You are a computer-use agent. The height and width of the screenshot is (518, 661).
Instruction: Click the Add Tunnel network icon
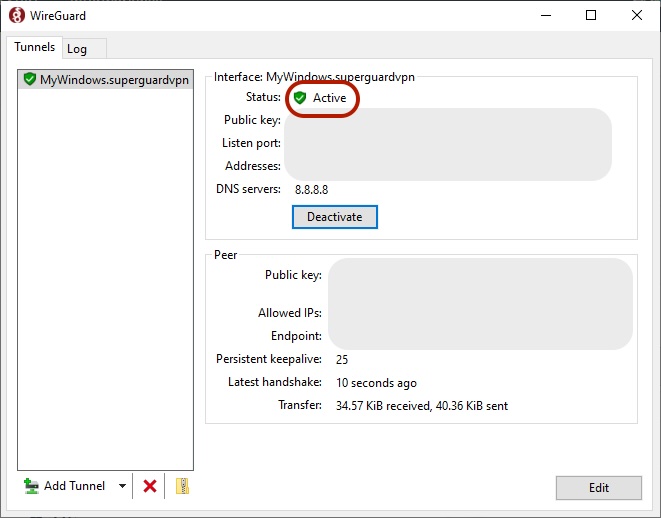click(x=31, y=486)
